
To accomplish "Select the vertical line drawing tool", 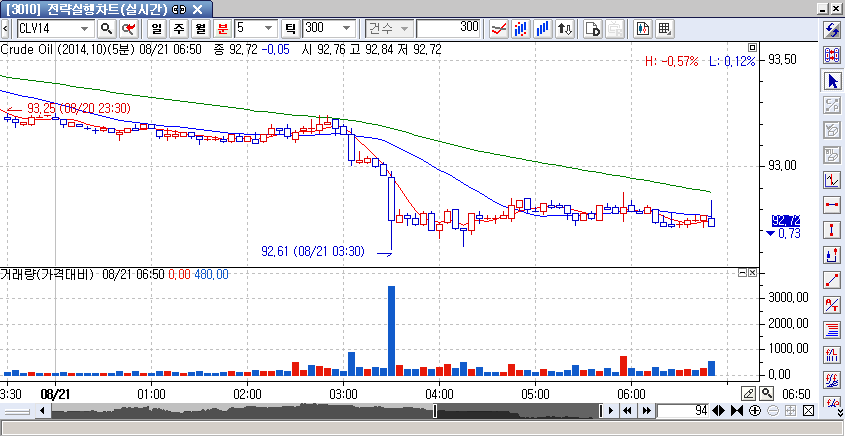I will tap(831, 229).
